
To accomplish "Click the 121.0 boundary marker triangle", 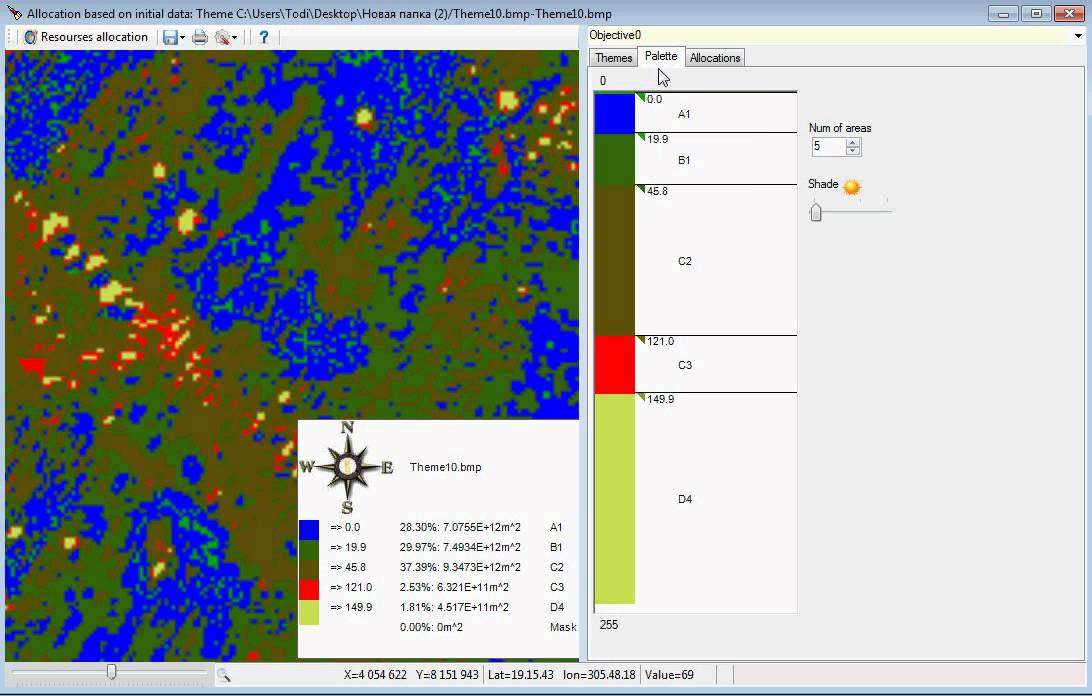I will [x=641, y=340].
